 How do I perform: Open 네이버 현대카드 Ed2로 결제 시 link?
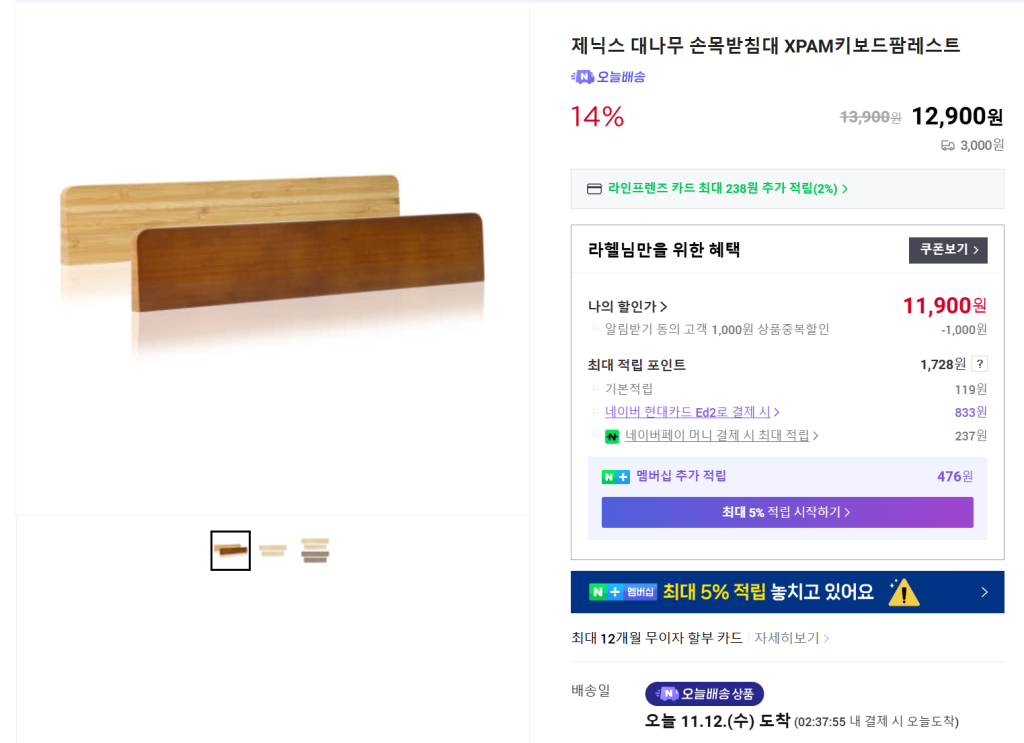[692, 412]
